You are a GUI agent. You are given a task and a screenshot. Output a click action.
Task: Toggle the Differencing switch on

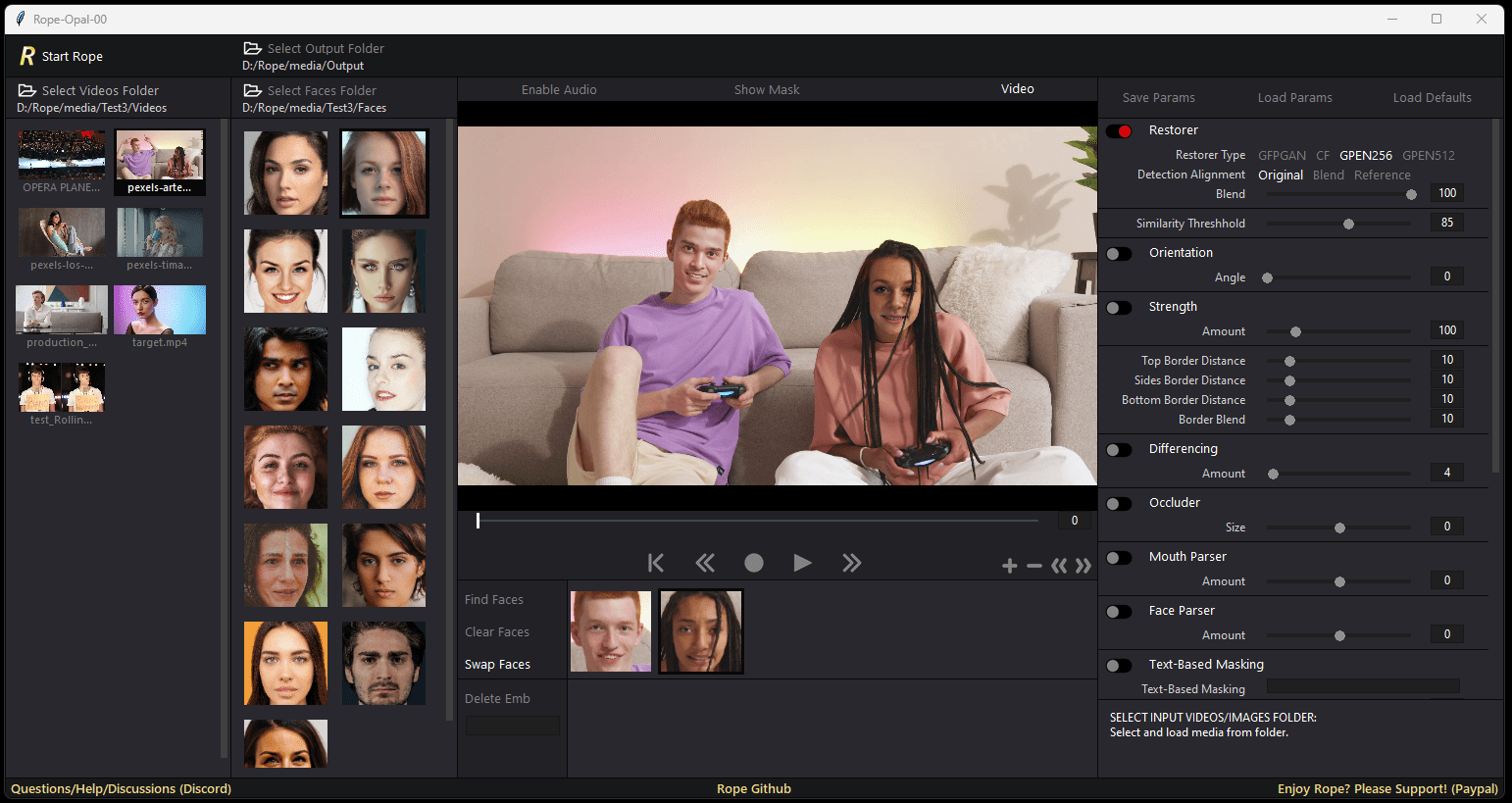(1119, 450)
